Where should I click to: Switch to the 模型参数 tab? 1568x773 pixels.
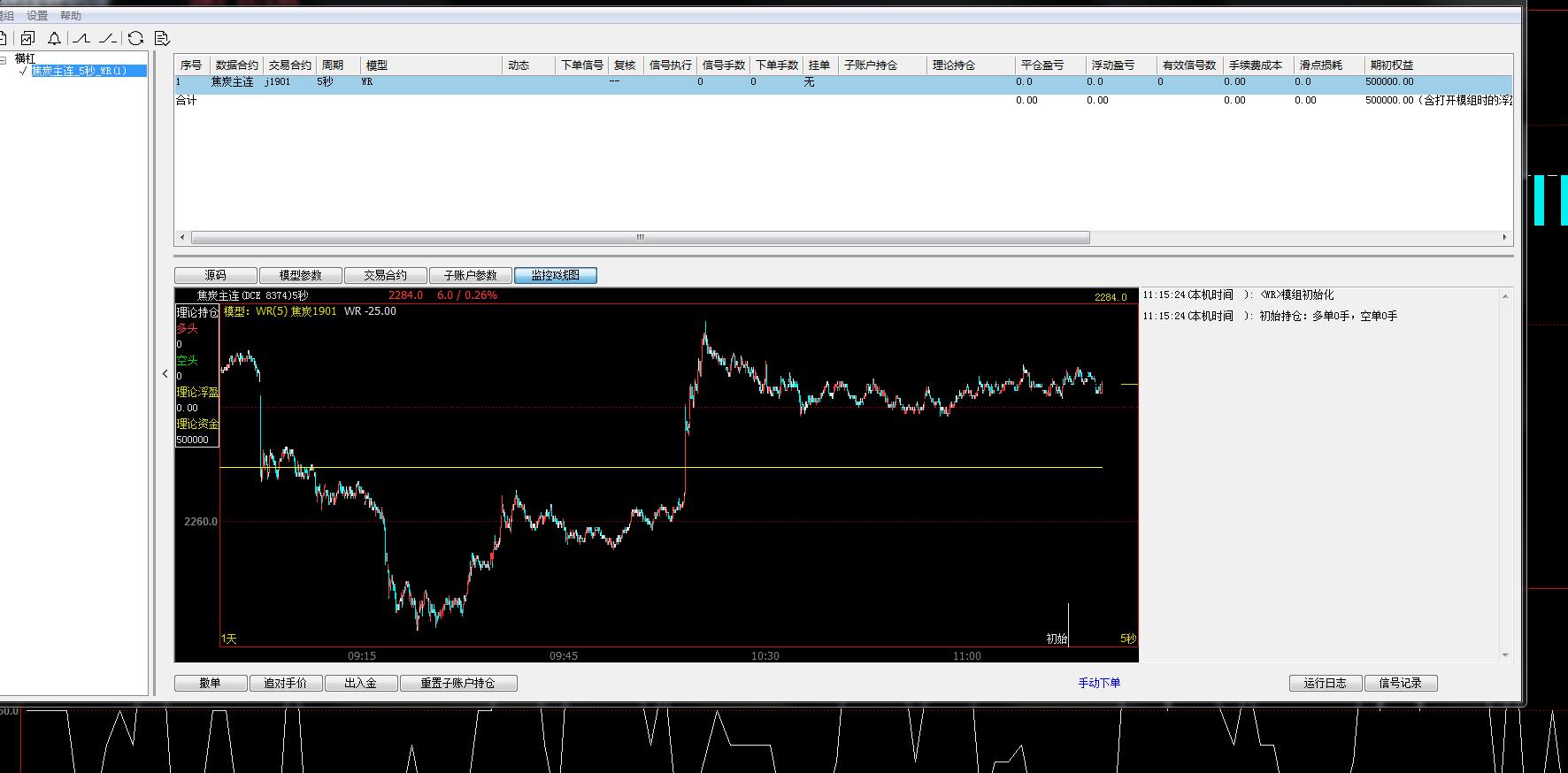300,275
